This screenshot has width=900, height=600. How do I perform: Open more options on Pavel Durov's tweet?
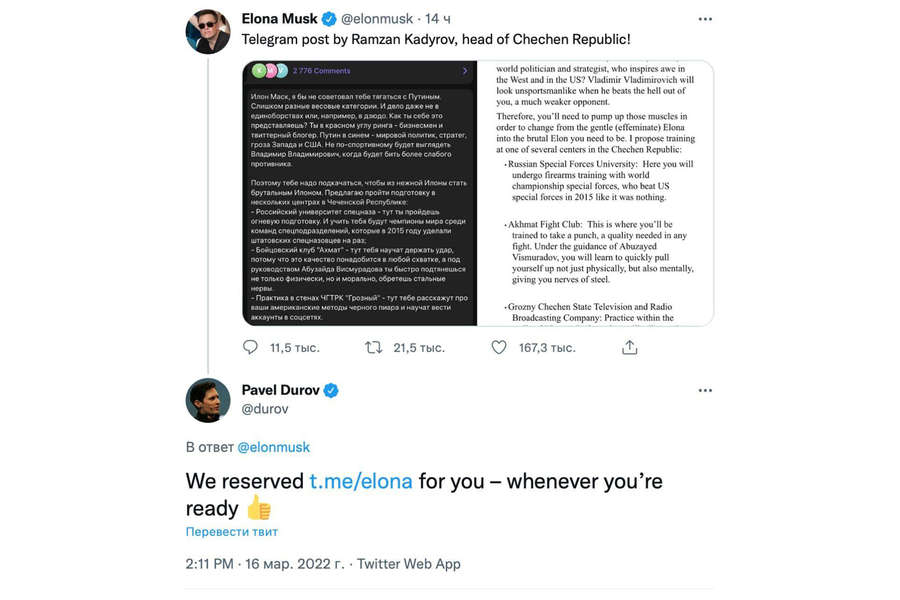[705, 390]
